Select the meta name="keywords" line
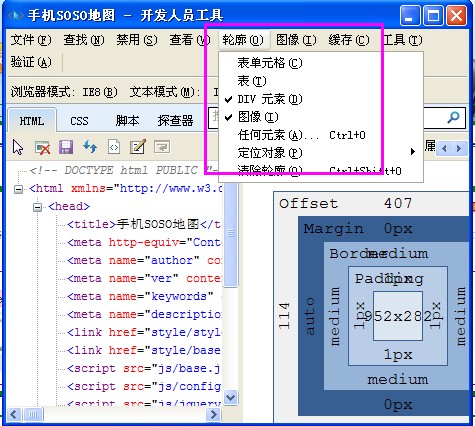Image resolution: width=475 pixels, height=426 pixels. (144, 296)
